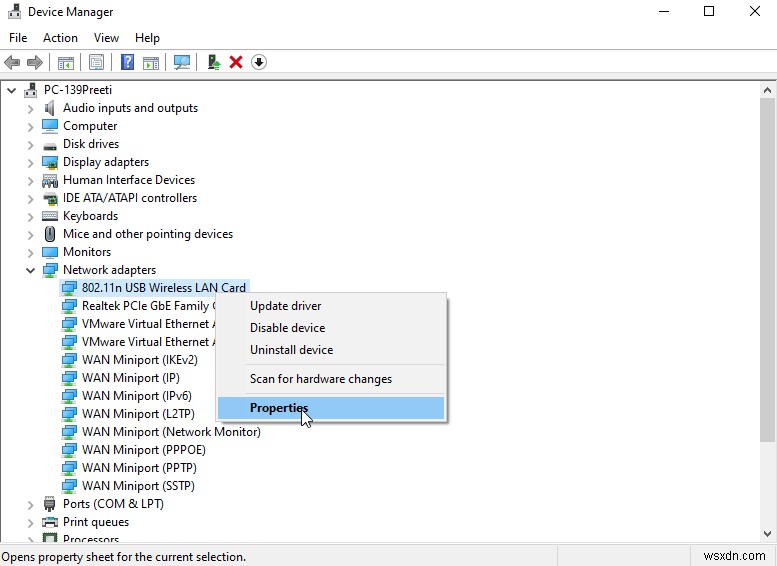Click the Device Manager title bar icon

coord(14,11)
